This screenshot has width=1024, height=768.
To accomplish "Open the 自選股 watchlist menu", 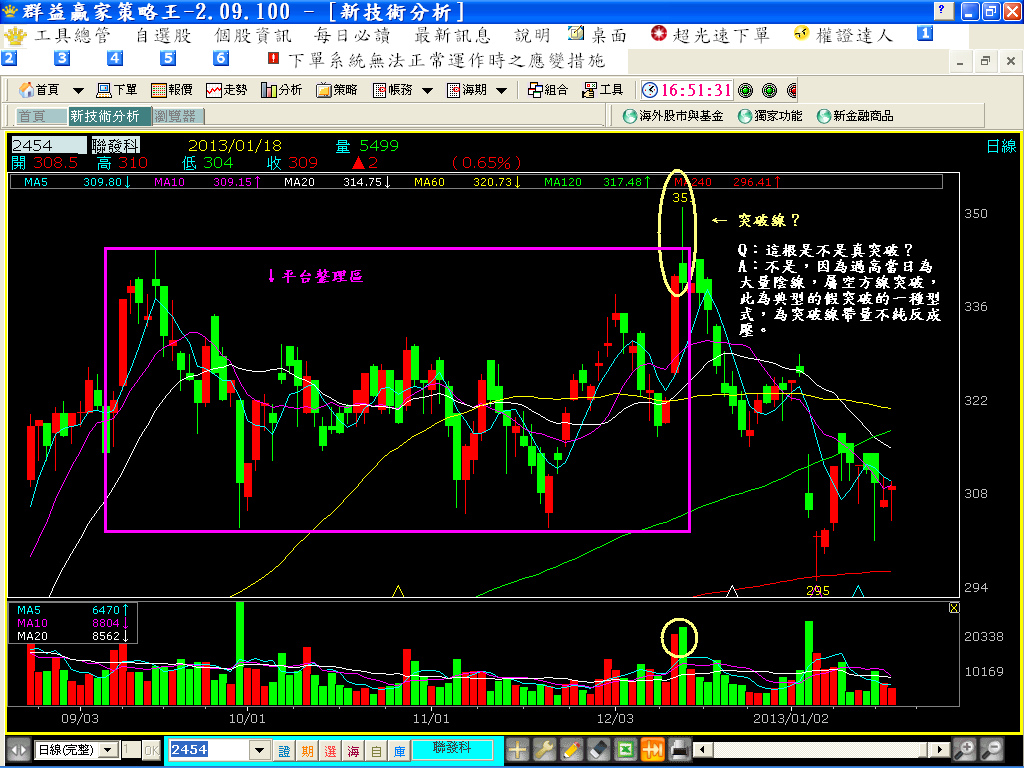I will tap(164, 35).
